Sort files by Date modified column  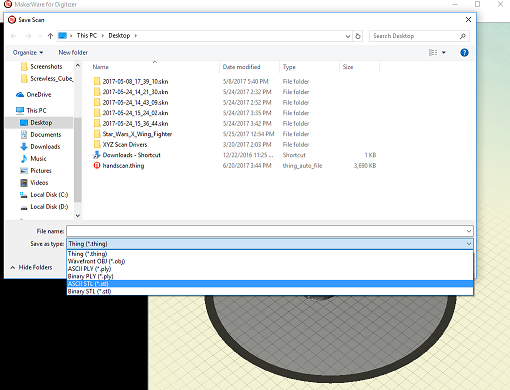pyautogui.click(x=241, y=67)
